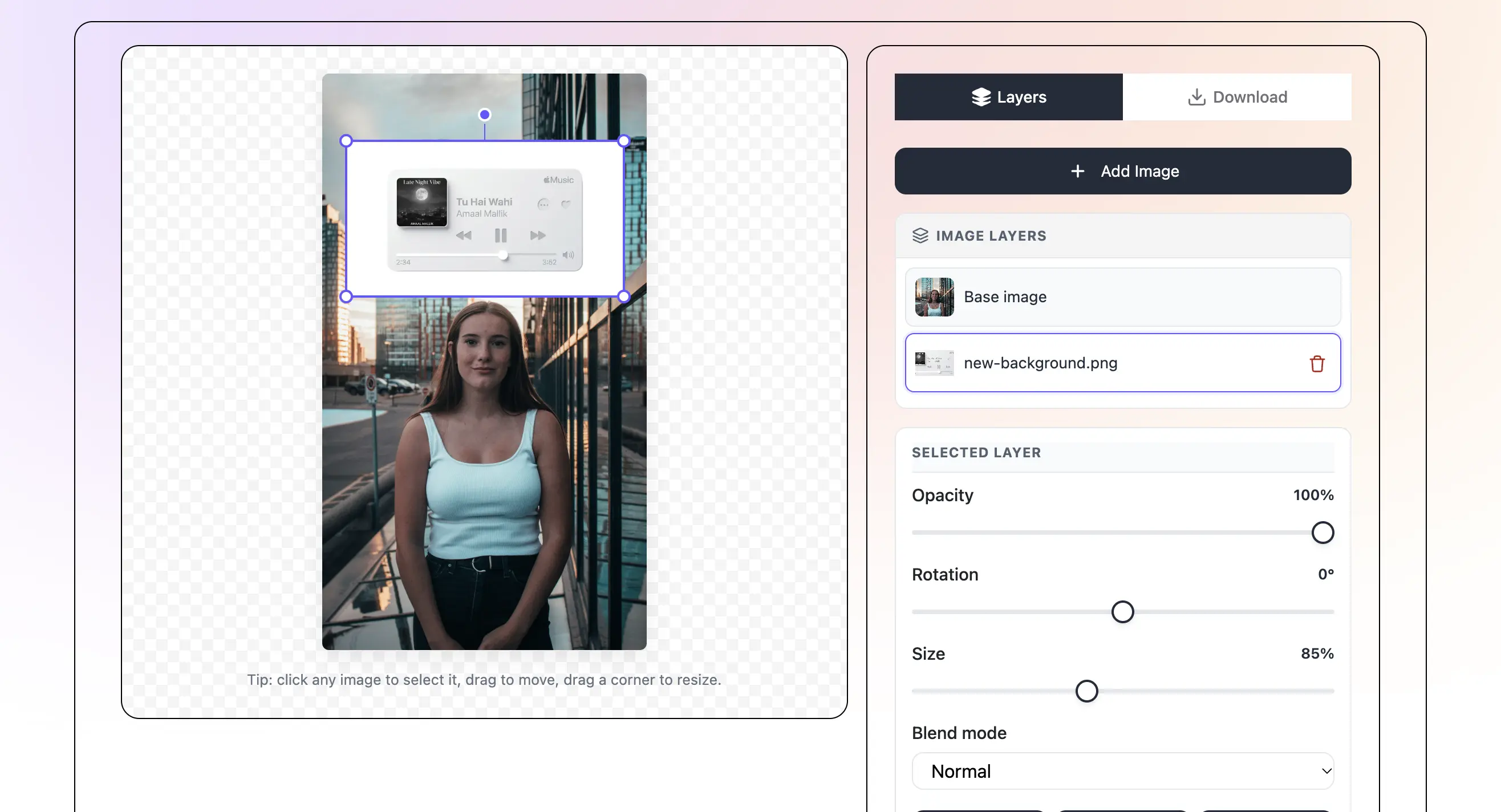
Task: Click the Opacity slider handle
Action: click(1322, 533)
